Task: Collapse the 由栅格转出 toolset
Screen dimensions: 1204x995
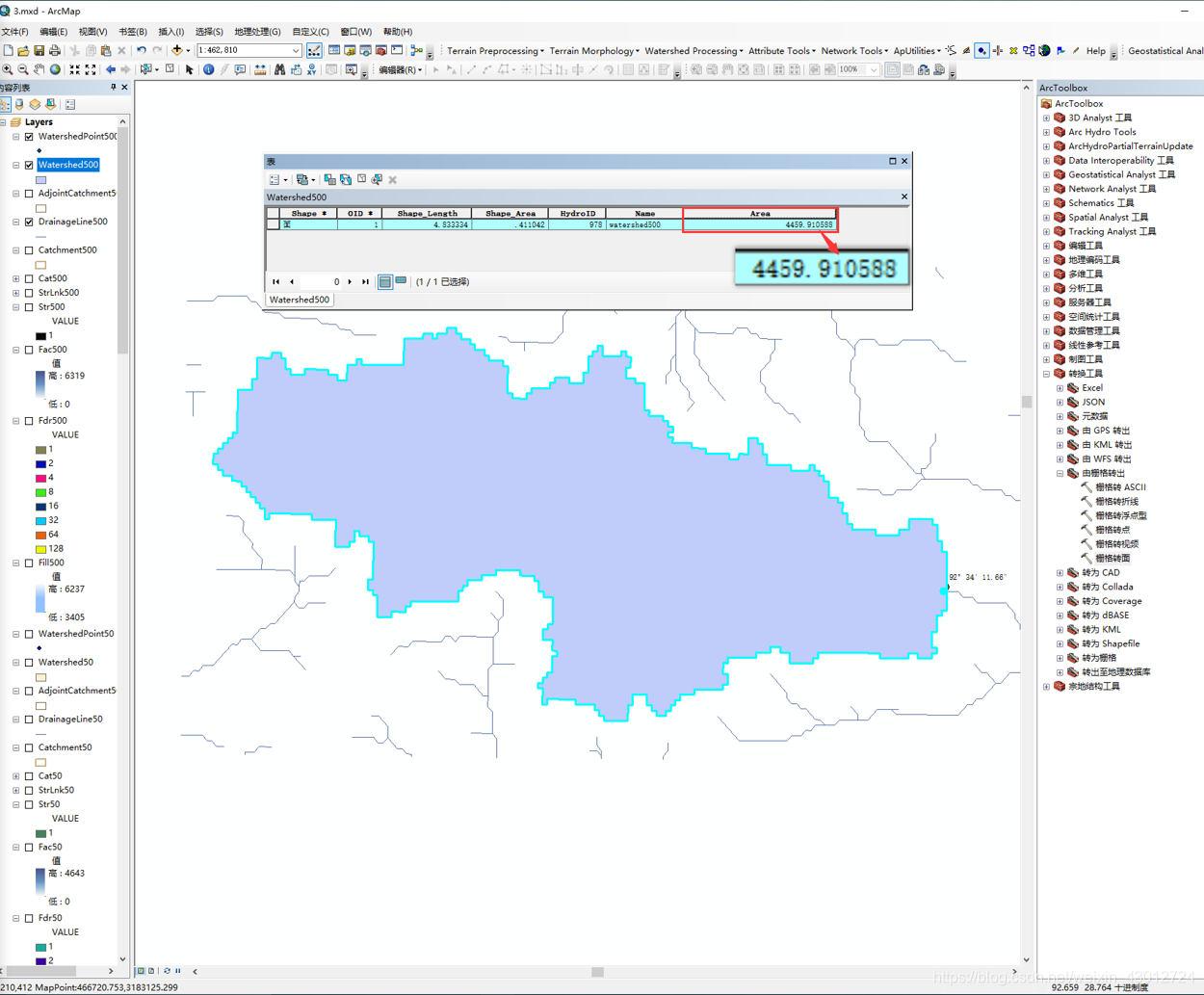Action: point(1060,473)
